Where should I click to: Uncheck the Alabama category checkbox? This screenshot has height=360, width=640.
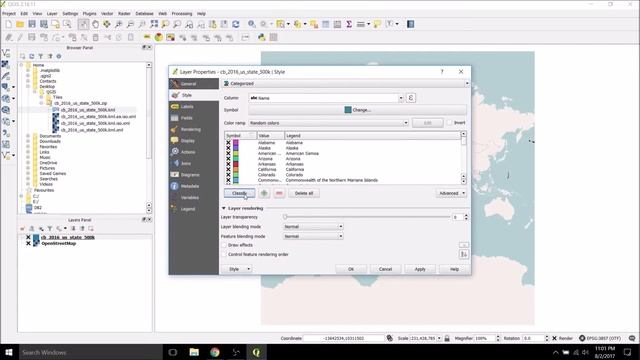[229, 143]
